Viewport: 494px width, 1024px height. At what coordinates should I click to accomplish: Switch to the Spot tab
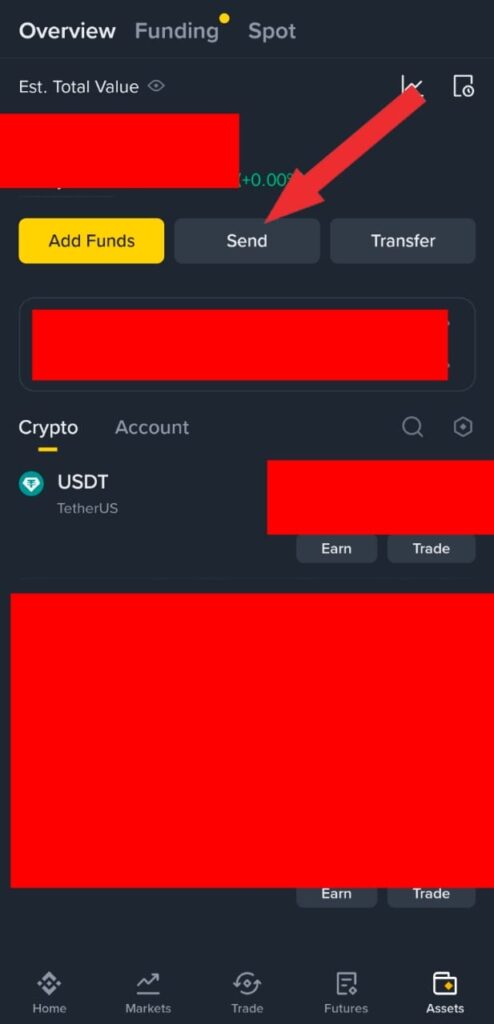click(x=272, y=31)
